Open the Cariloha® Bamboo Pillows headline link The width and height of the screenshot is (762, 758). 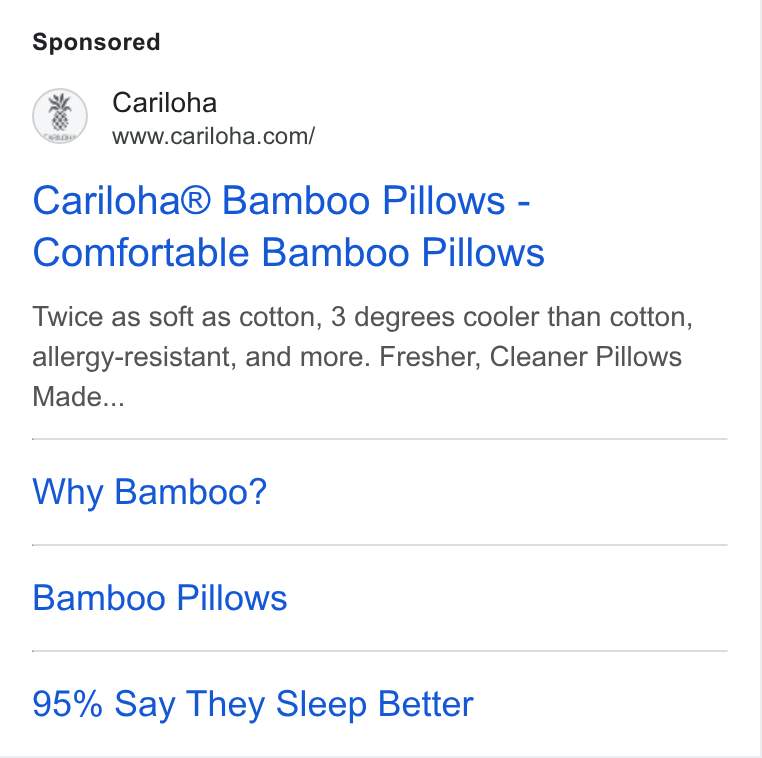pos(288,226)
